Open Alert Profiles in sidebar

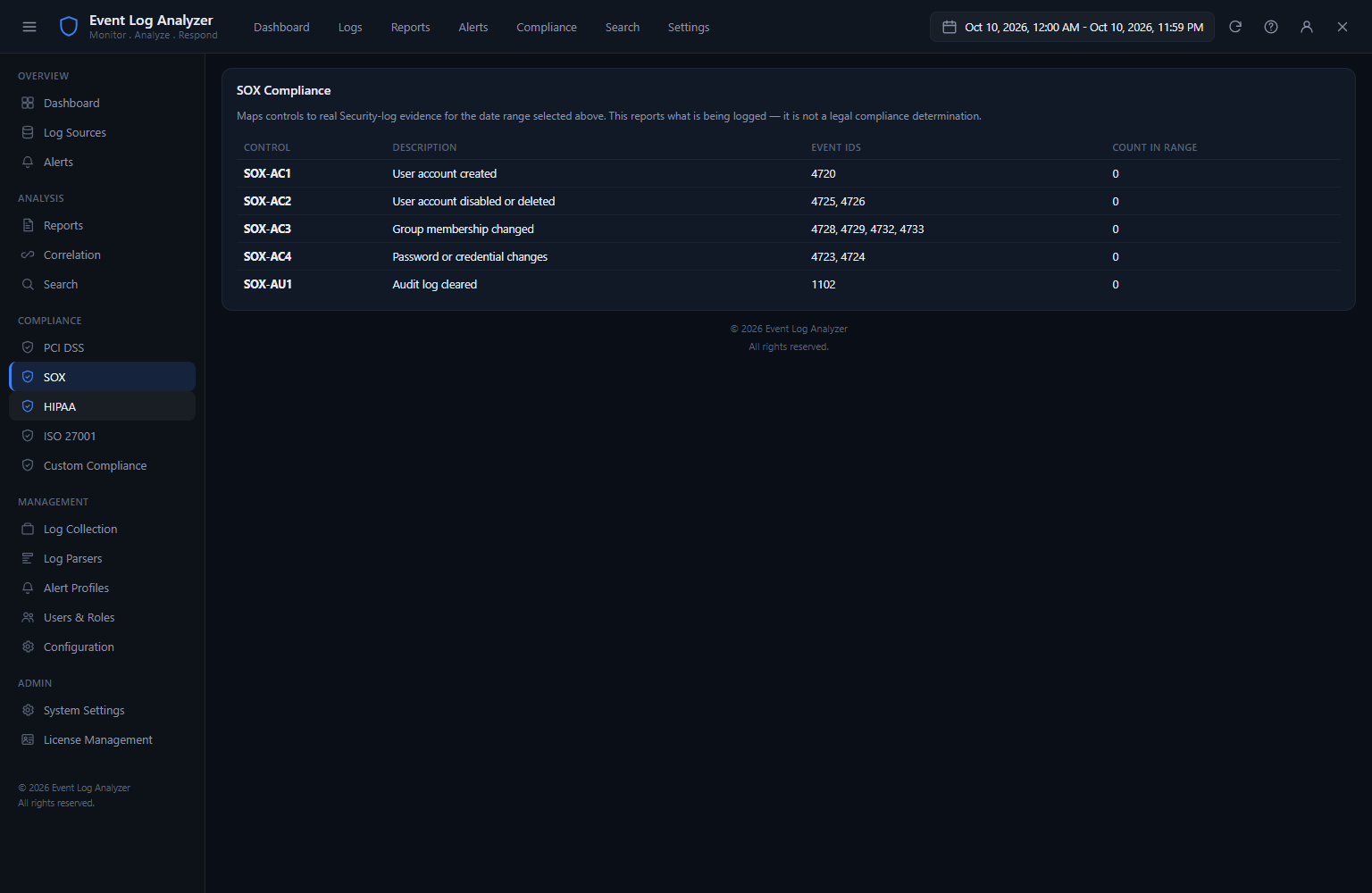pyautogui.click(x=102, y=588)
